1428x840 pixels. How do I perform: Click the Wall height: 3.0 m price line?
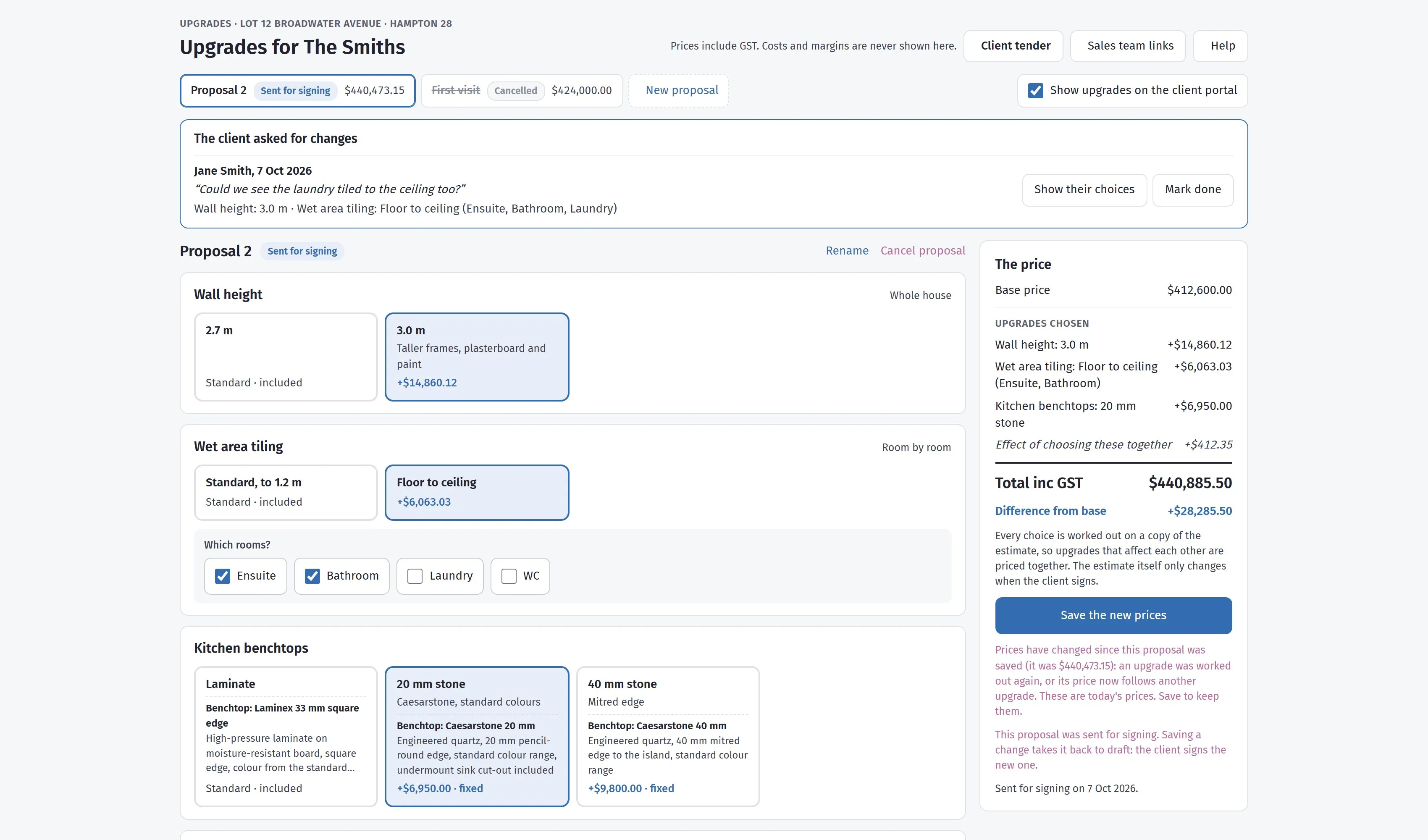coord(1113,345)
